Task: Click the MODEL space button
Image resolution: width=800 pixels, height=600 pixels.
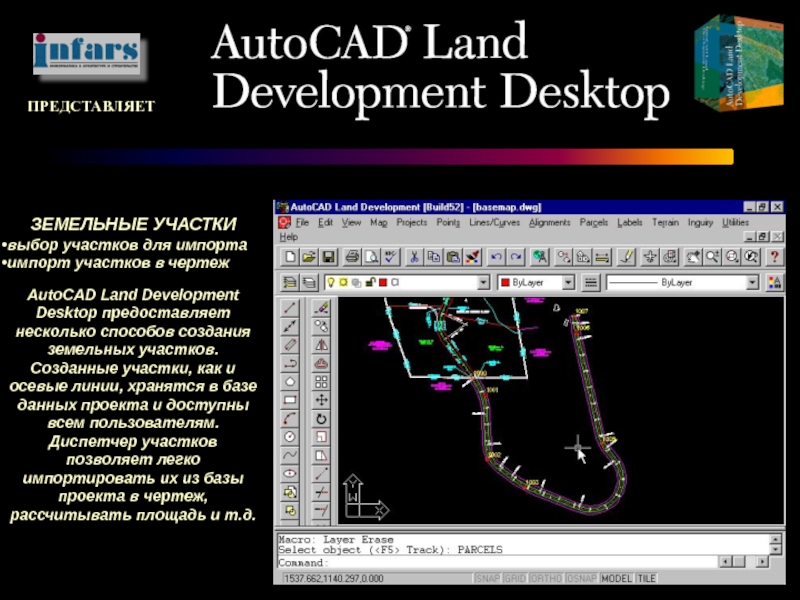Action: point(616,579)
